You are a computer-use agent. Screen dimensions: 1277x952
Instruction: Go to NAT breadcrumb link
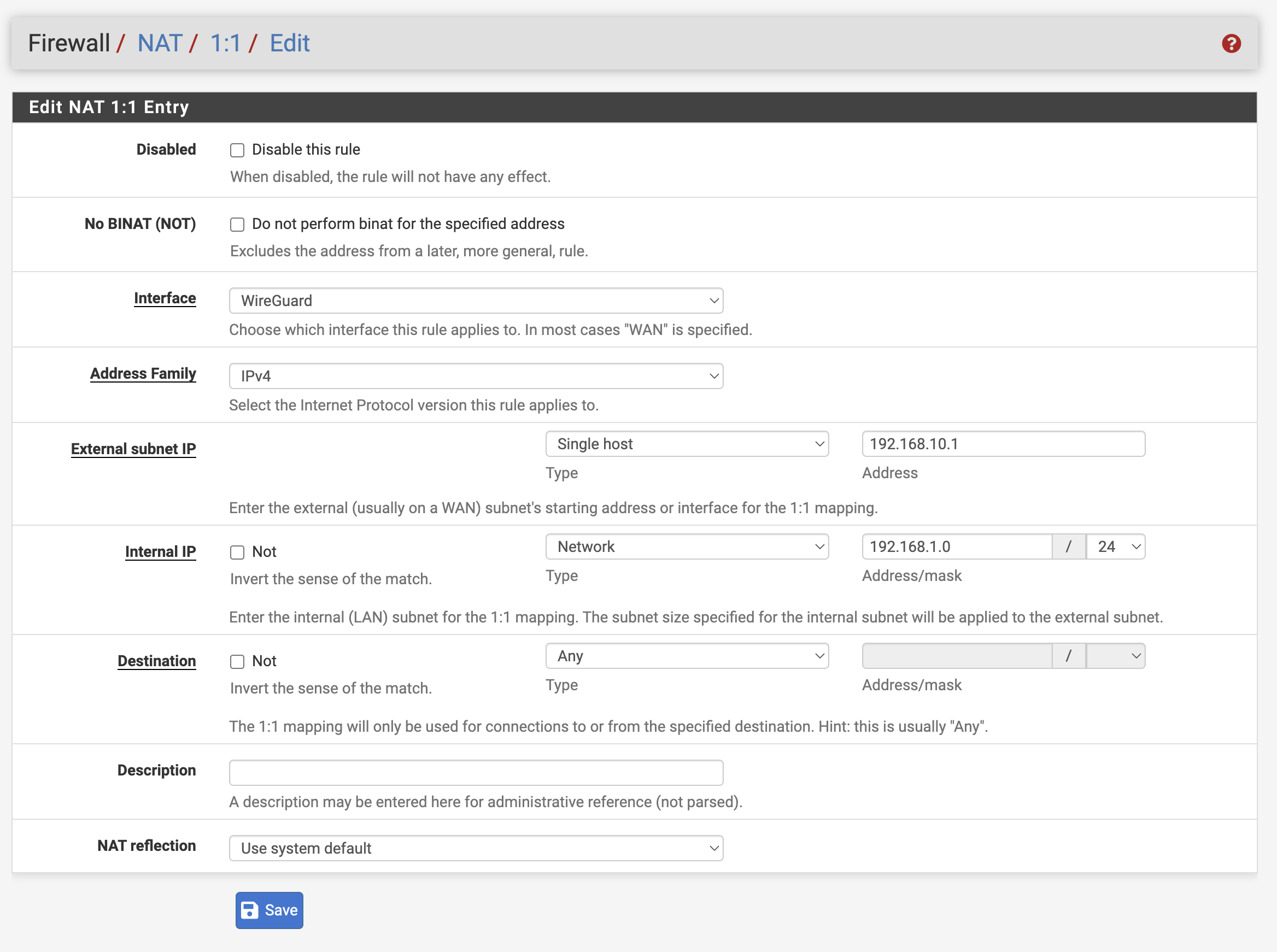click(160, 43)
